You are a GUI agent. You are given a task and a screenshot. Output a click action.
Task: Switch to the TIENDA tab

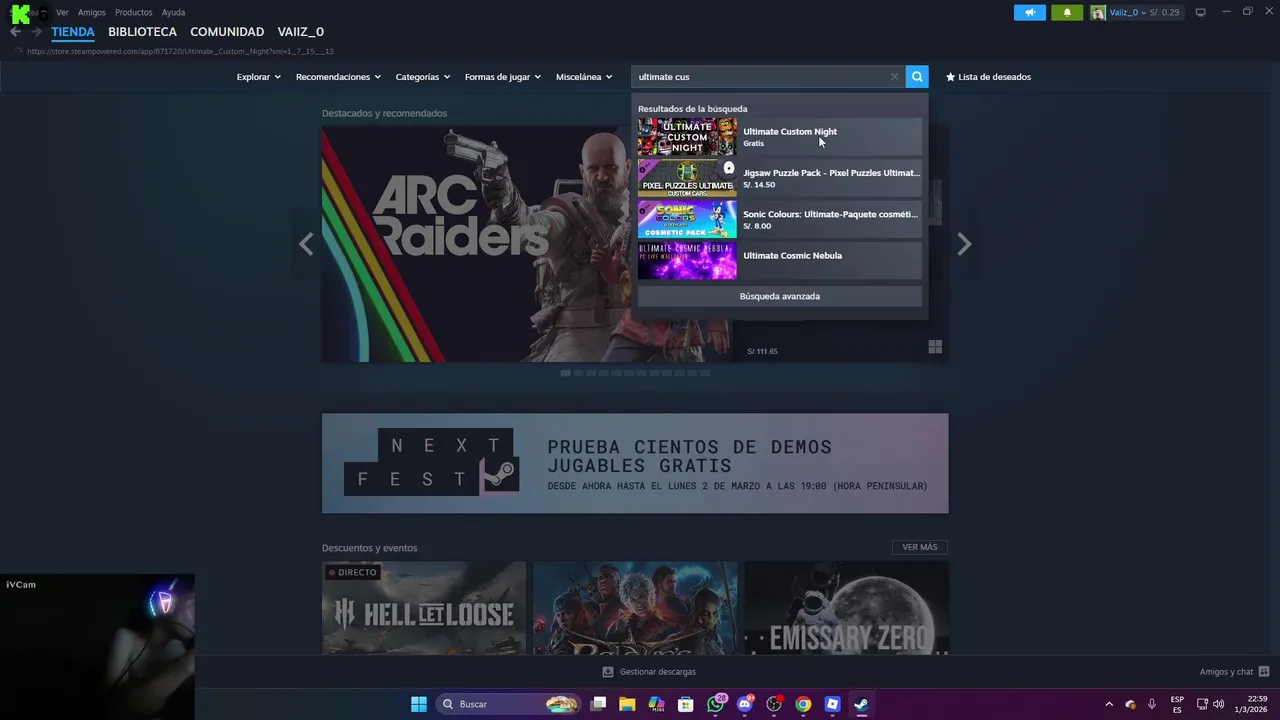pyautogui.click(x=73, y=32)
